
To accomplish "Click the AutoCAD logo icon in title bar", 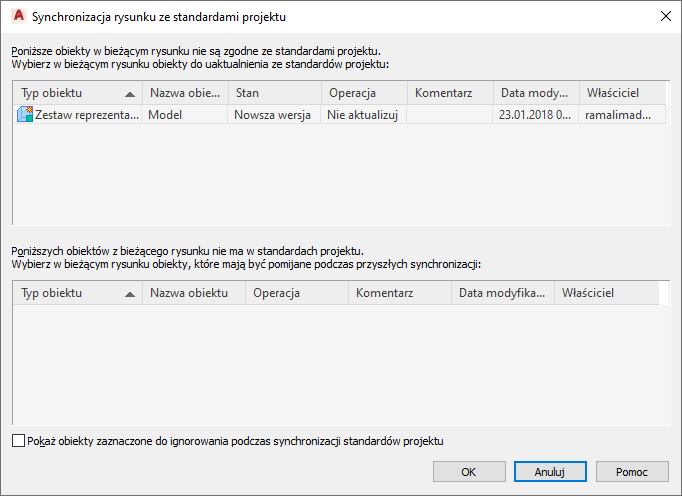I will (x=16, y=16).
